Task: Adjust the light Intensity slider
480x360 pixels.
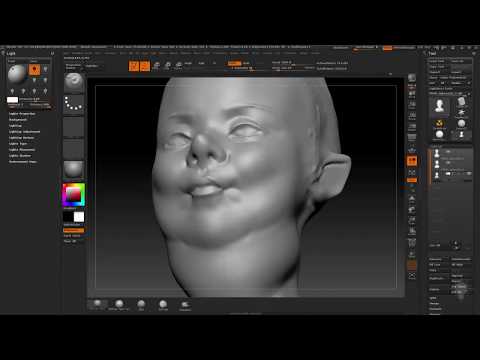Action: pyautogui.click(x=34, y=99)
